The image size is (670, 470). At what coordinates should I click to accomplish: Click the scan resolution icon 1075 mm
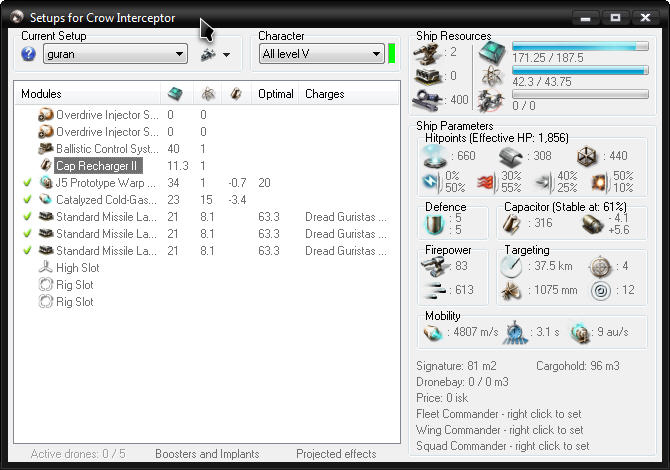pyautogui.click(x=512, y=291)
